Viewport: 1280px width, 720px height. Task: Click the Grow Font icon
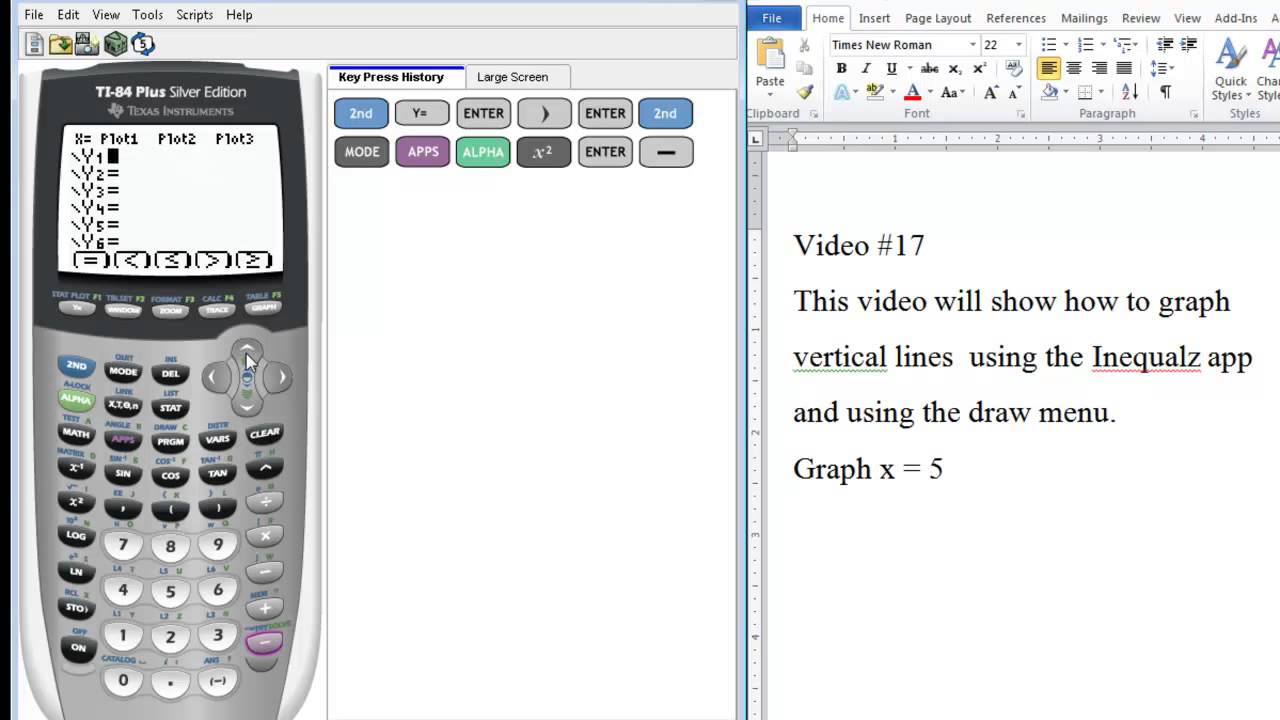point(991,92)
